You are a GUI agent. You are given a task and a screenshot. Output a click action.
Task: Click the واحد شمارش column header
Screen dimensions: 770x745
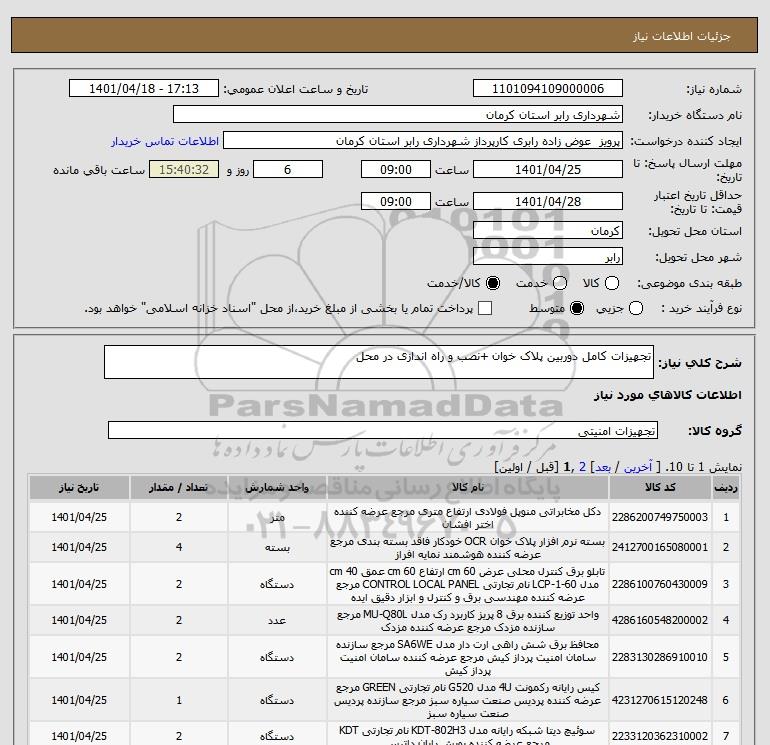(277, 487)
